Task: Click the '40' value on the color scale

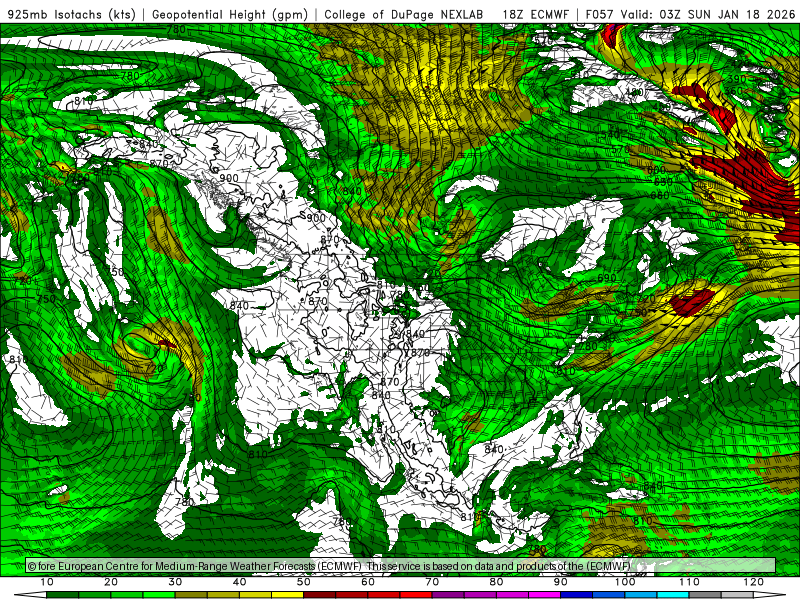Action: [239, 582]
